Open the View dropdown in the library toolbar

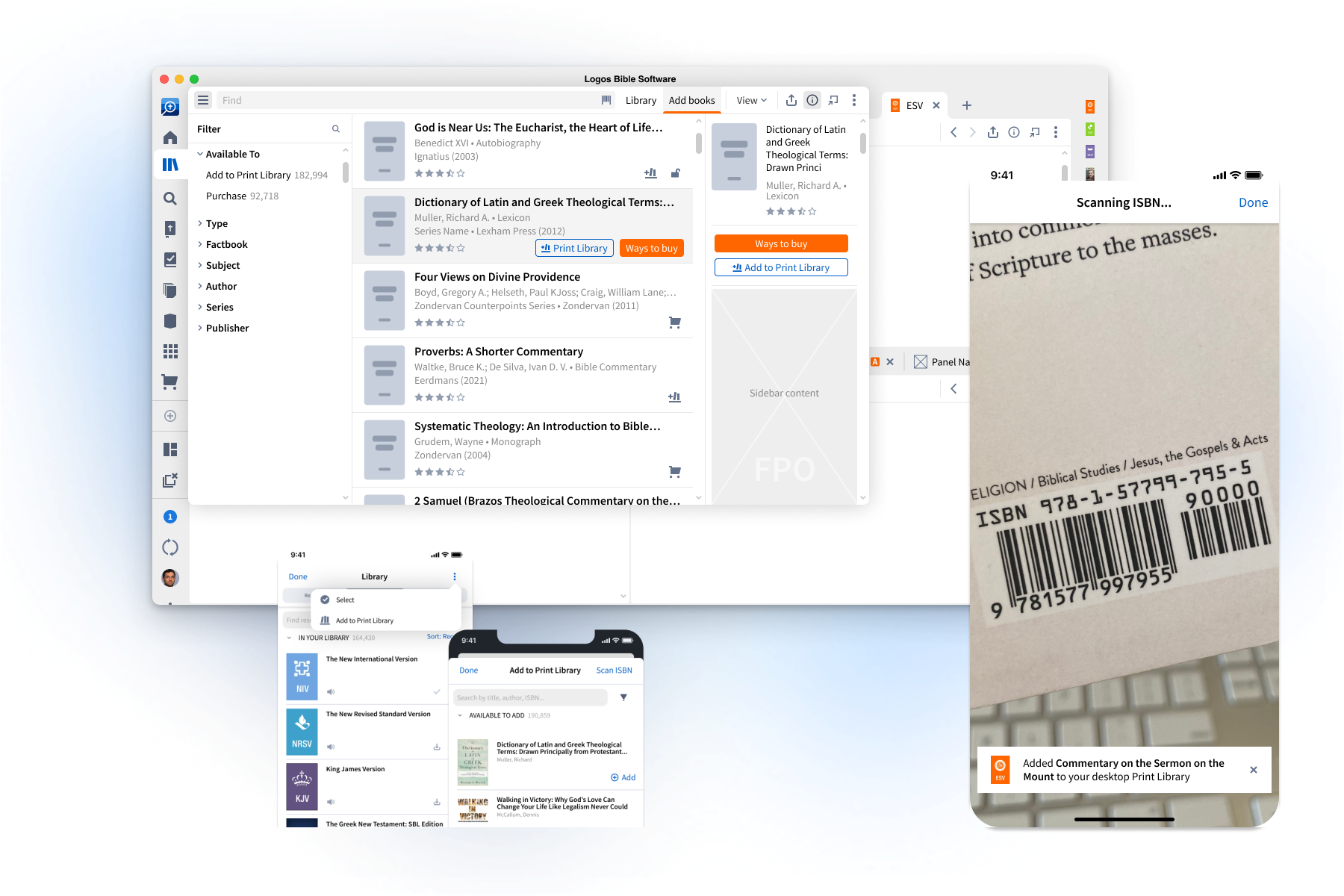click(x=751, y=100)
